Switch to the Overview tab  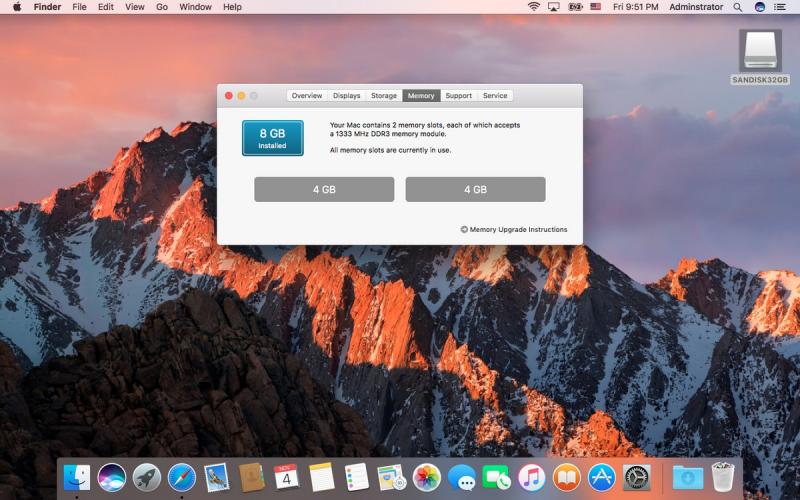(307, 95)
